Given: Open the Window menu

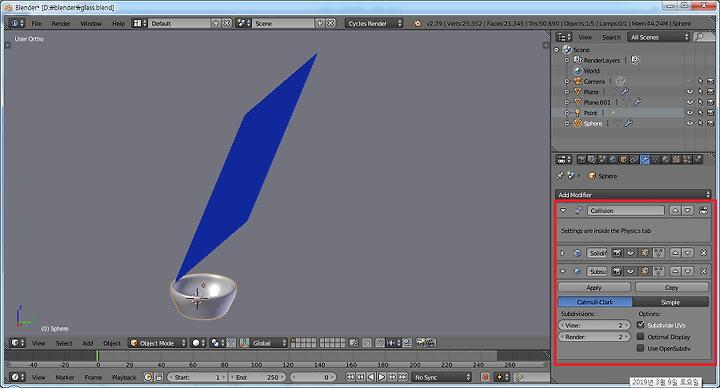Looking at the screenshot, I should click(91, 23).
